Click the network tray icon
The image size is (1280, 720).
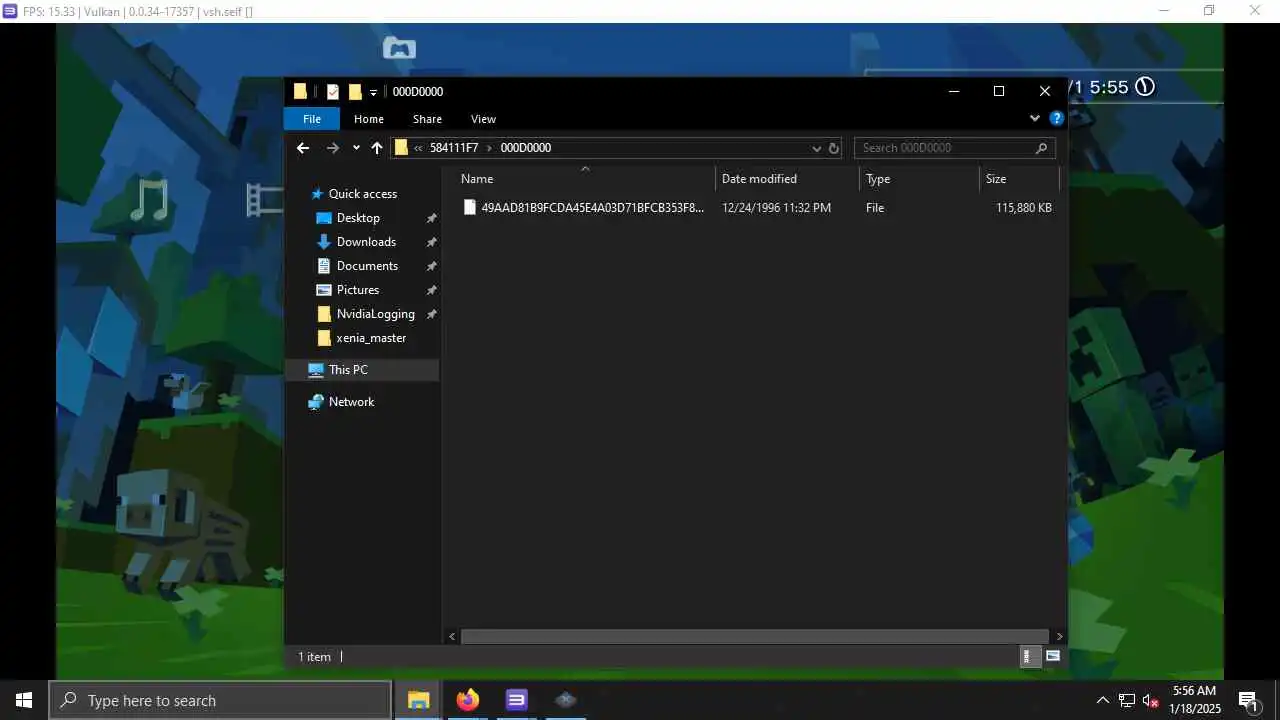point(1127,700)
